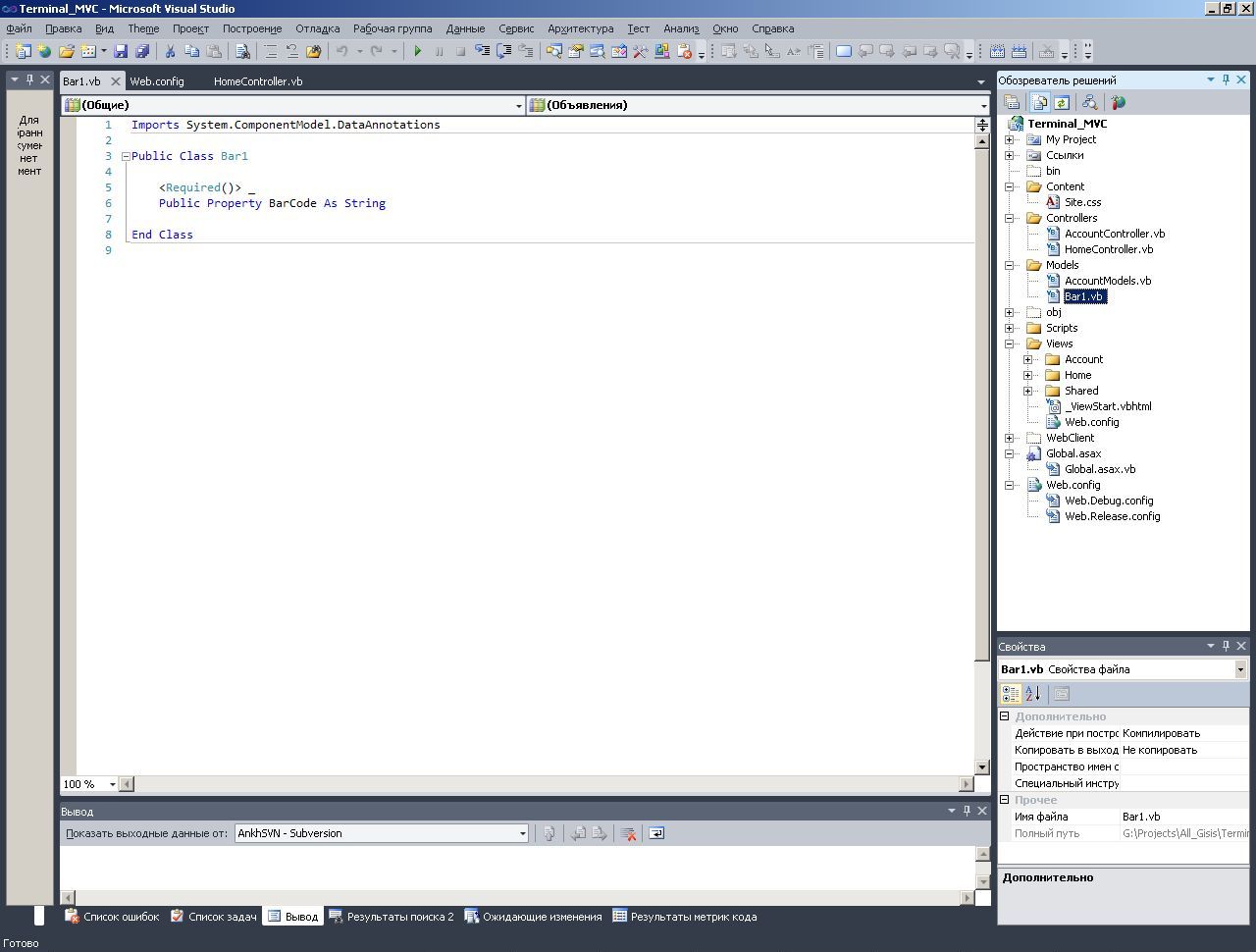Open the Список задач panel tab
The width and height of the screenshot is (1256, 952).
pyautogui.click(x=214, y=917)
